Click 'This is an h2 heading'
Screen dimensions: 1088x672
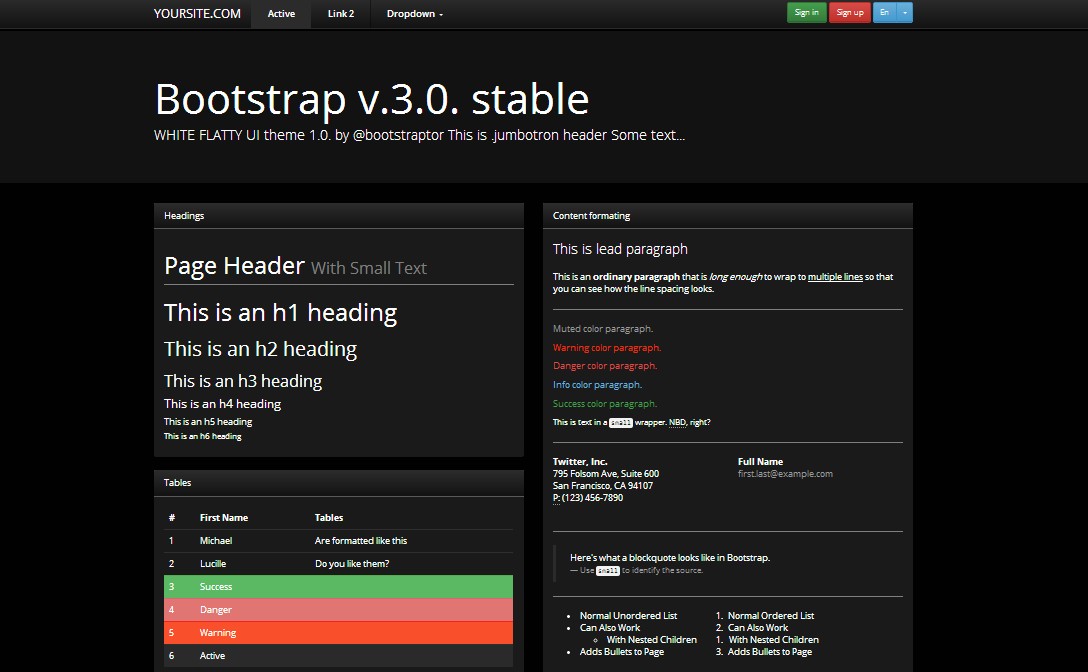click(x=260, y=348)
